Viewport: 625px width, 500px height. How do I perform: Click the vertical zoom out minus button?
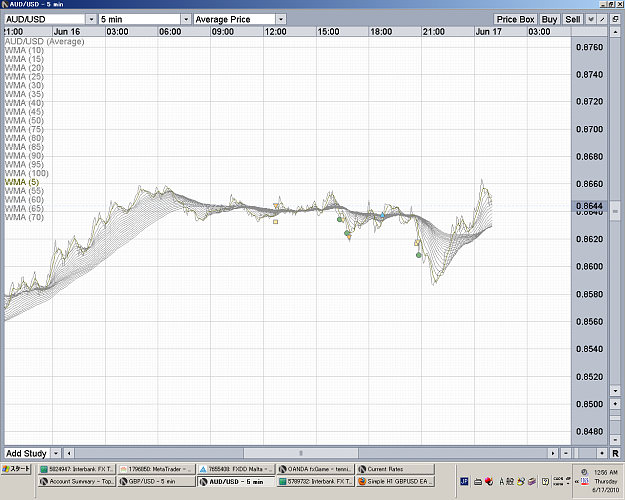(615, 439)
